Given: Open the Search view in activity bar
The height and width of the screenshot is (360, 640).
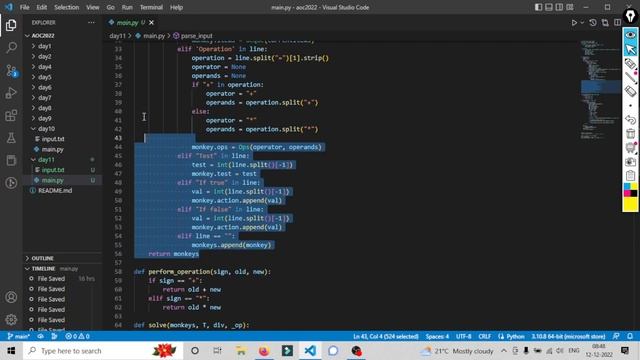Looking at the screenshot, I should 11,47.
